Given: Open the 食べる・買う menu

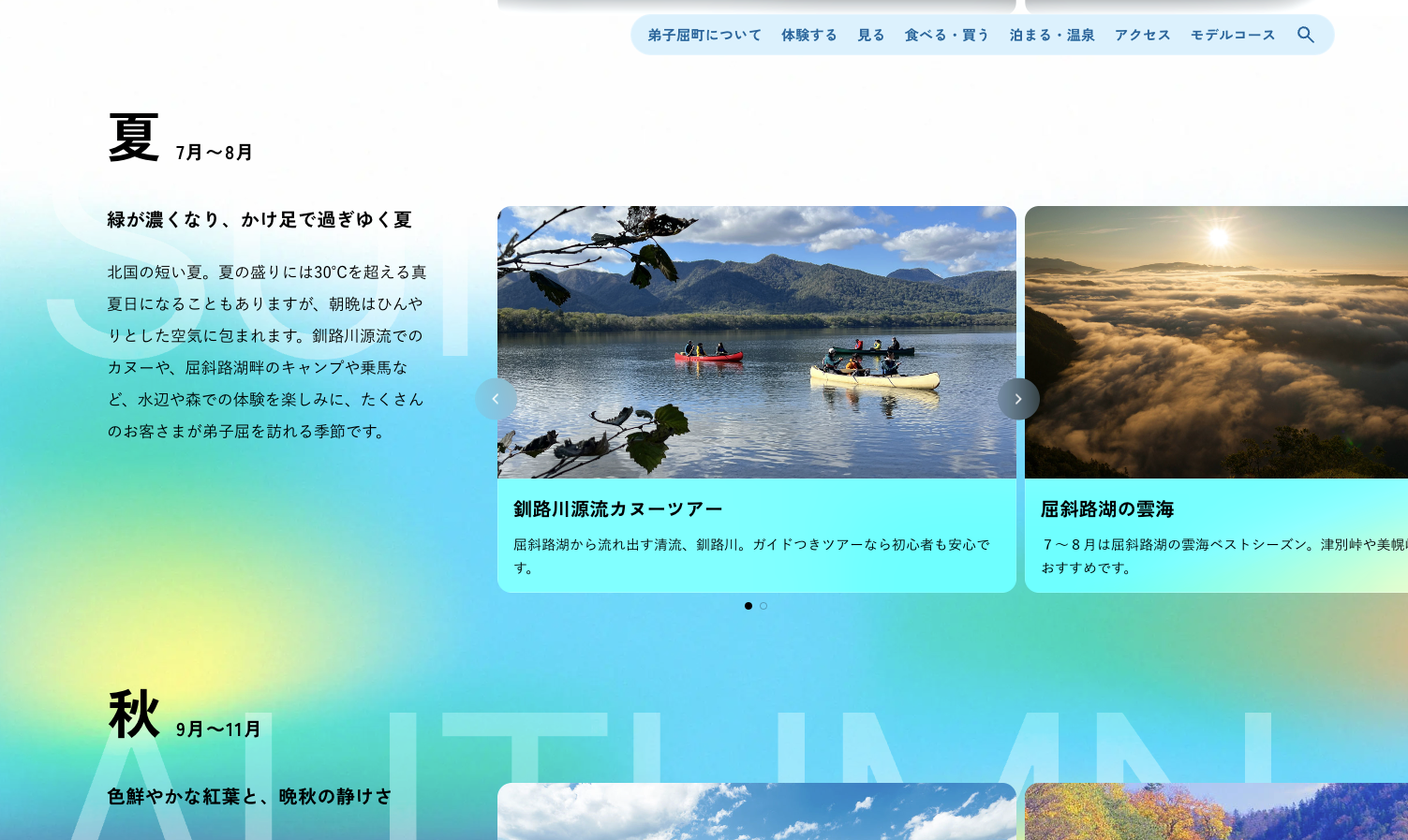Looking at the screenshot, I should [x=947, y=35].
